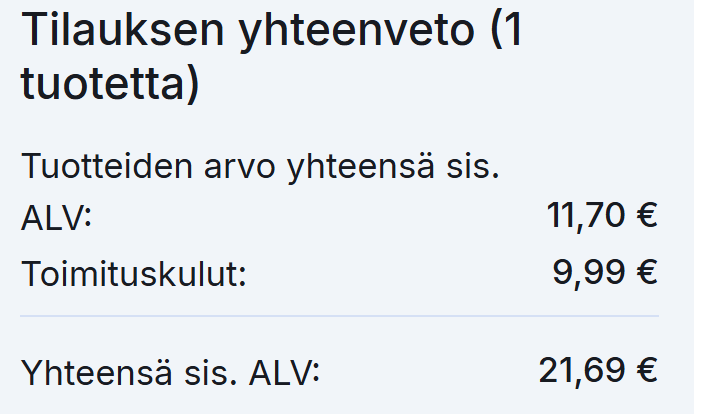Click "yhteensä sis." in the product value line
716x414 pixels.
pos(393,167)
